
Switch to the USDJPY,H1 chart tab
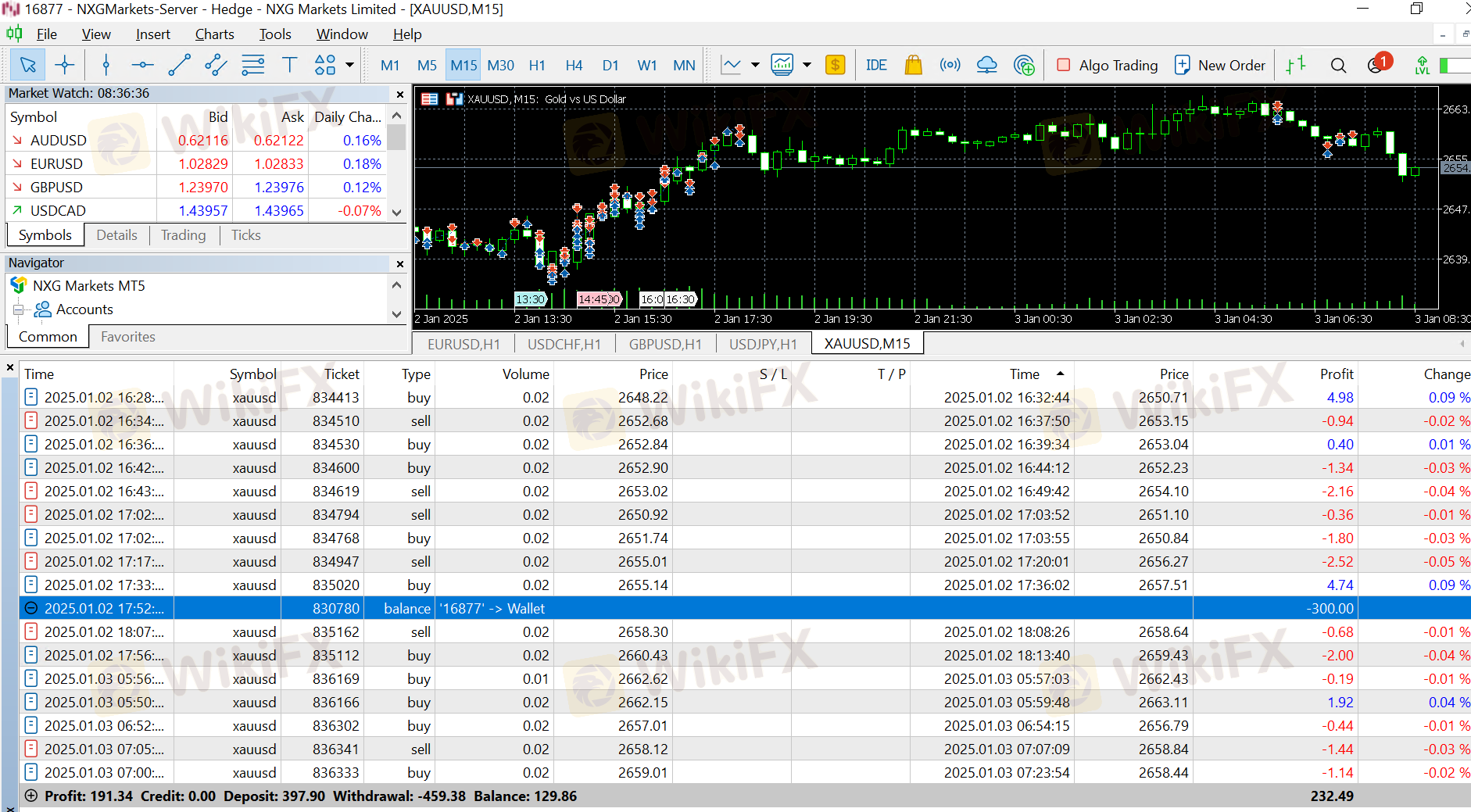click(x=763, y=344)
